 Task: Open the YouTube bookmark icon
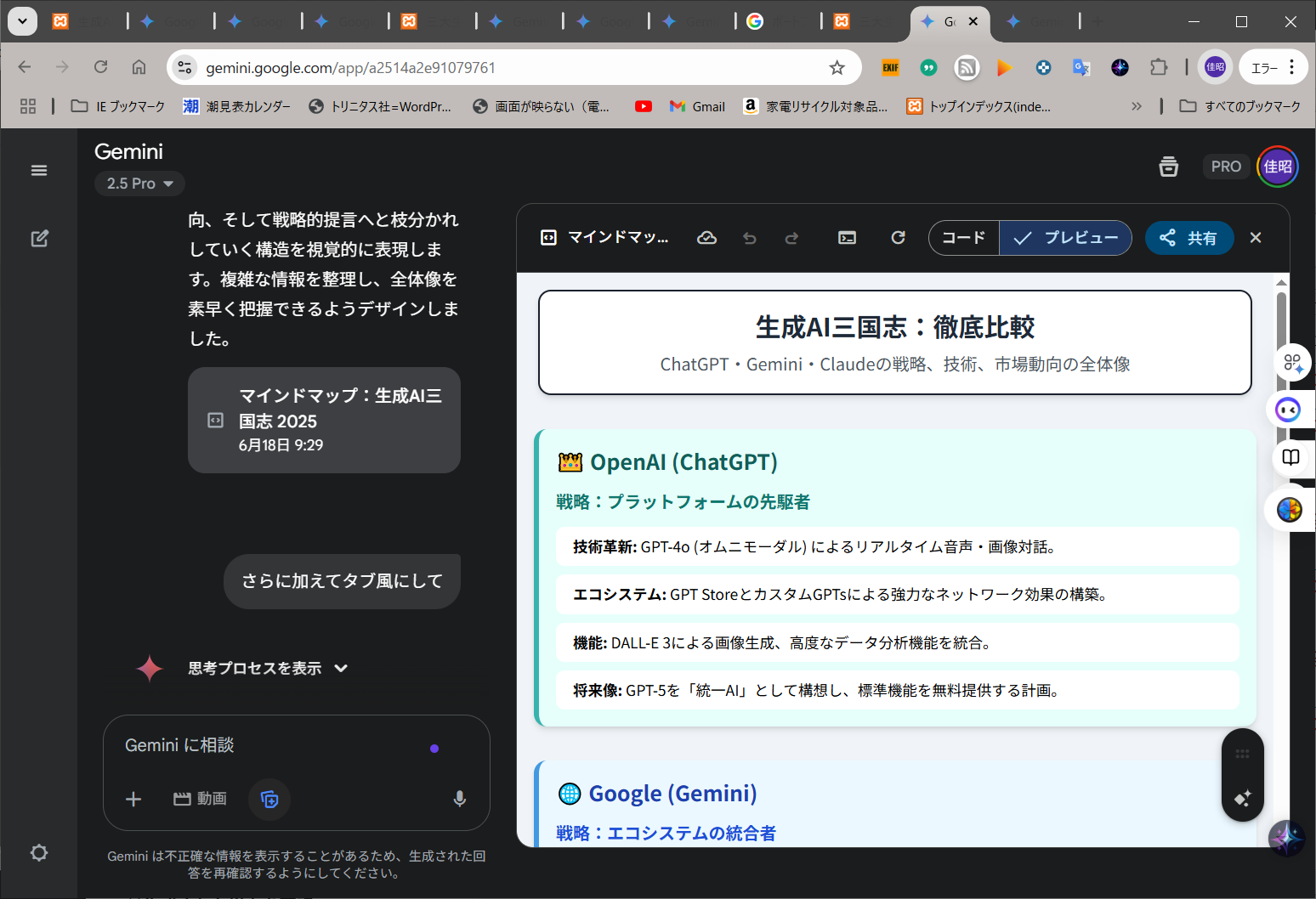point(644,106)
